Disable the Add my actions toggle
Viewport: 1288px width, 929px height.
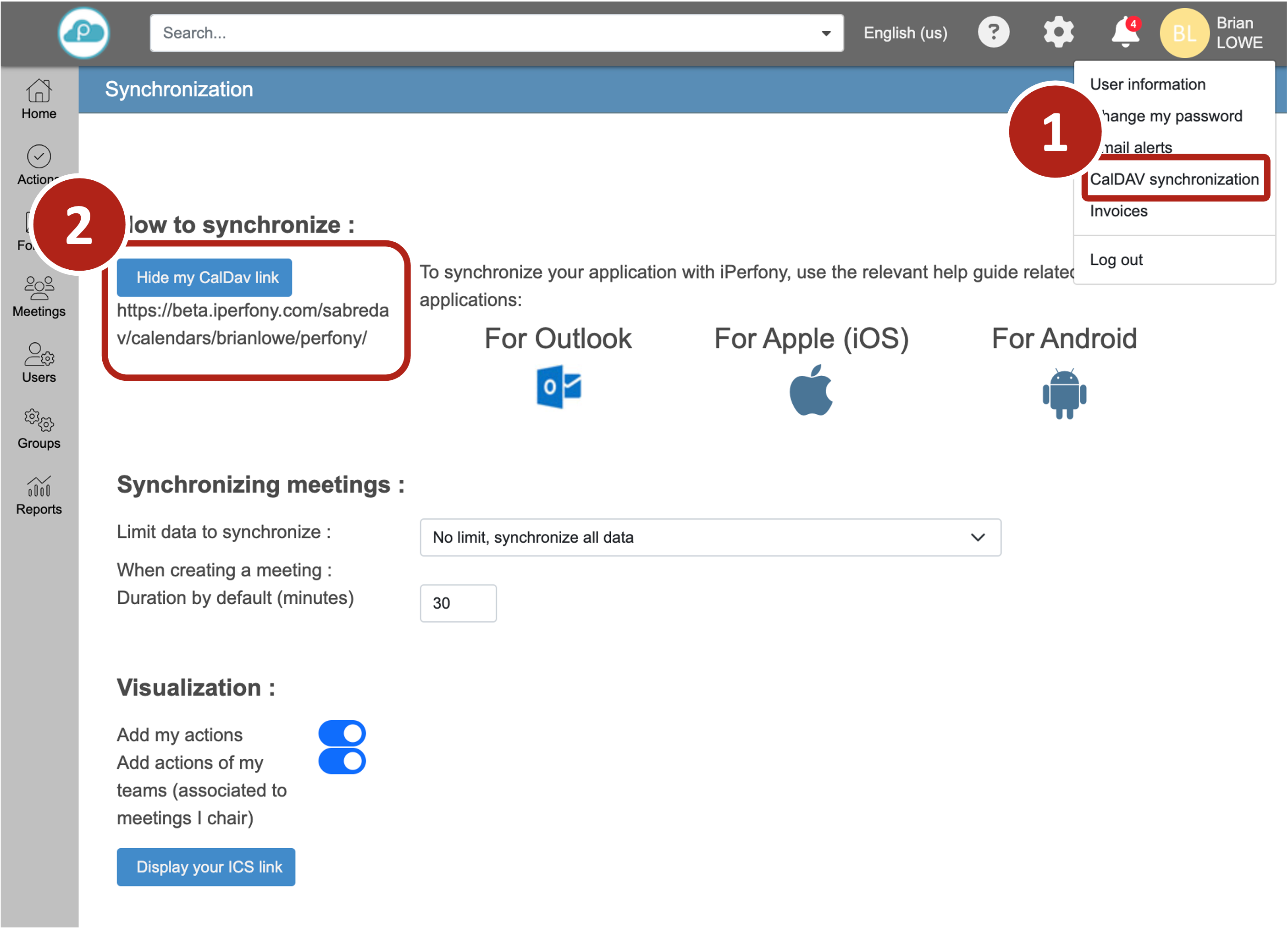(342, 733)
